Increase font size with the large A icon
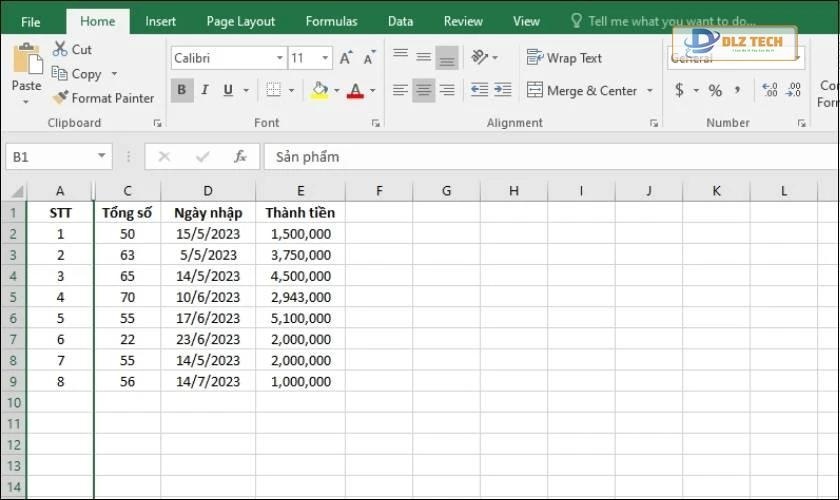The height and width of the screenshot is (500, 840). (345, 59)
